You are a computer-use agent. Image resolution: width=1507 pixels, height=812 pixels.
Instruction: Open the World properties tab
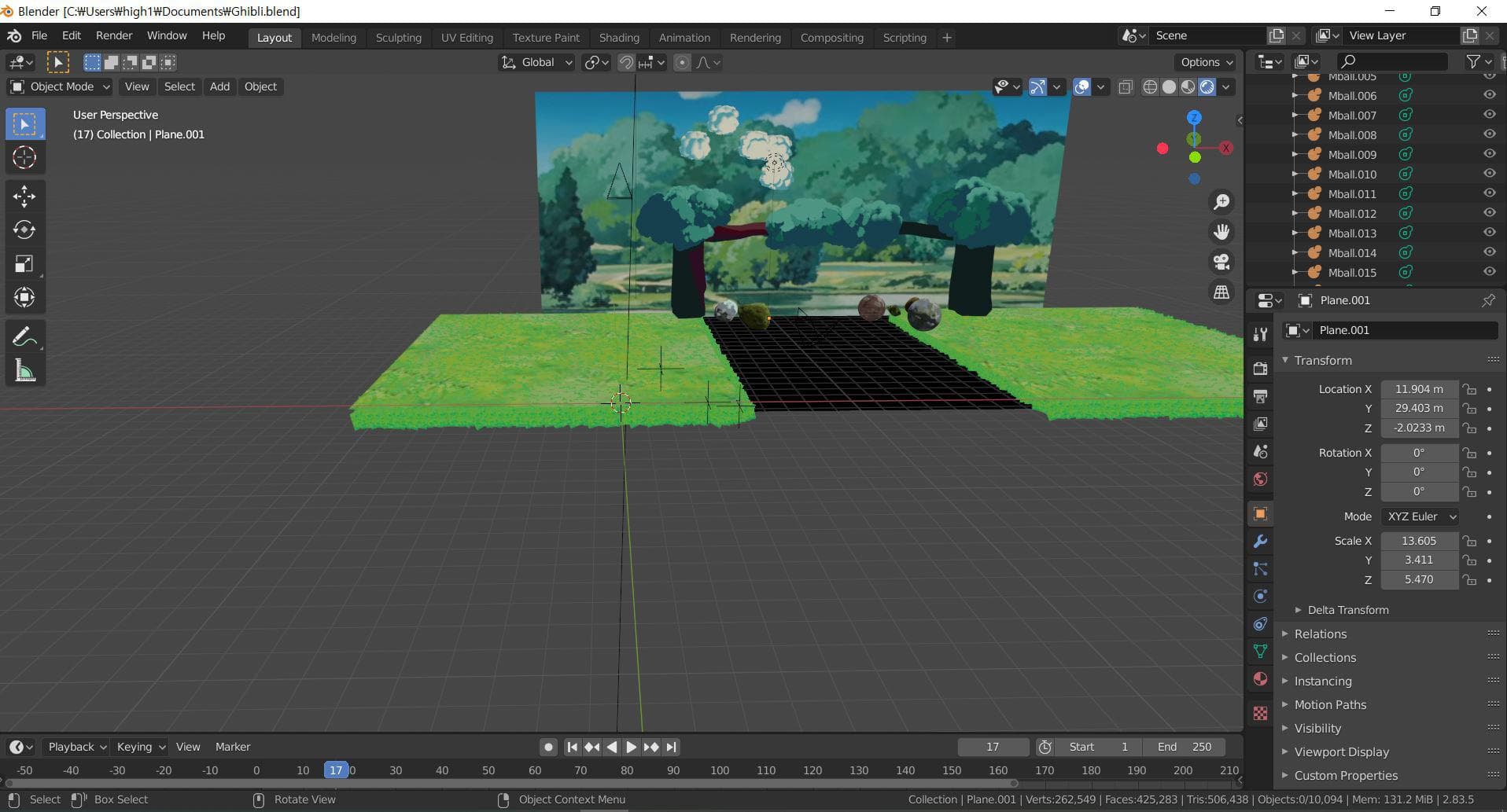click(x=1261, y=479)
